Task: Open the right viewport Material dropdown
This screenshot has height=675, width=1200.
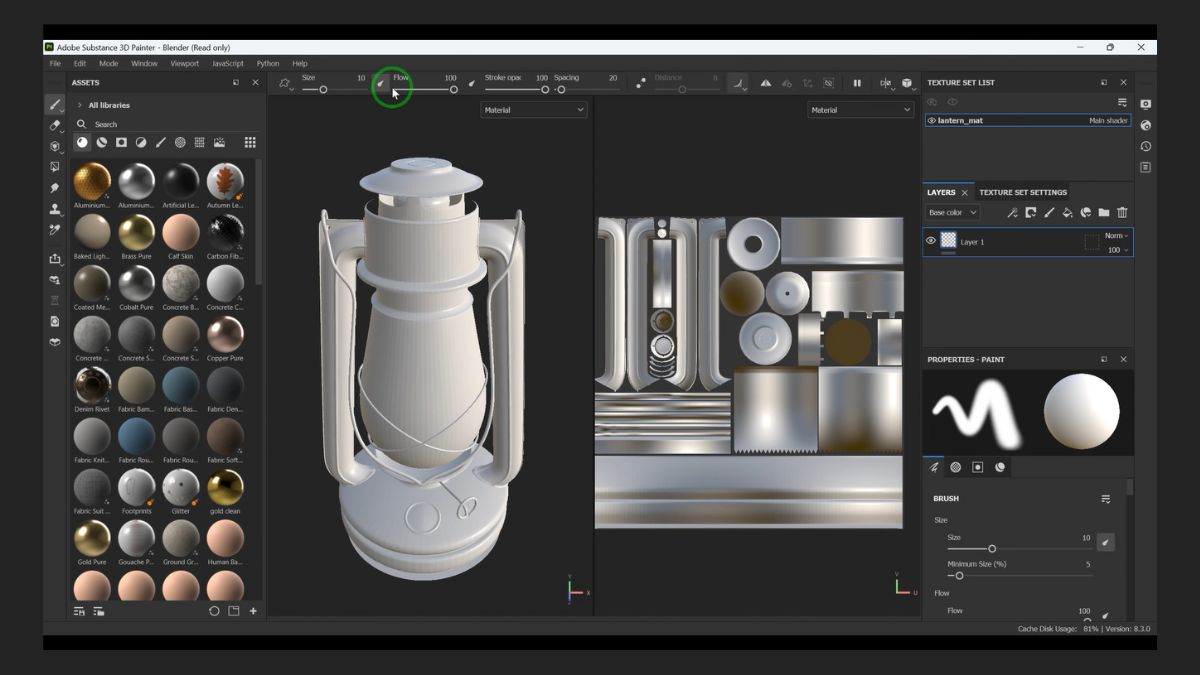Action: 860,110
